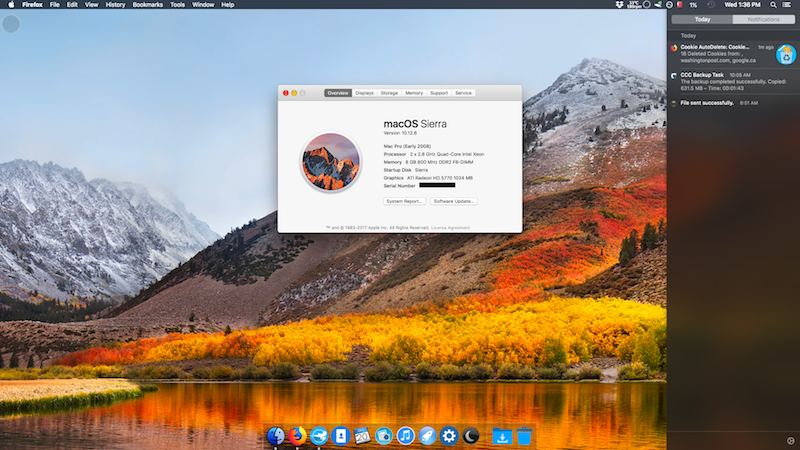Click the Cookie AutoDelete notification title
Image resolution: width=800 pixels, height=450 pixels.
pos(714,47)
